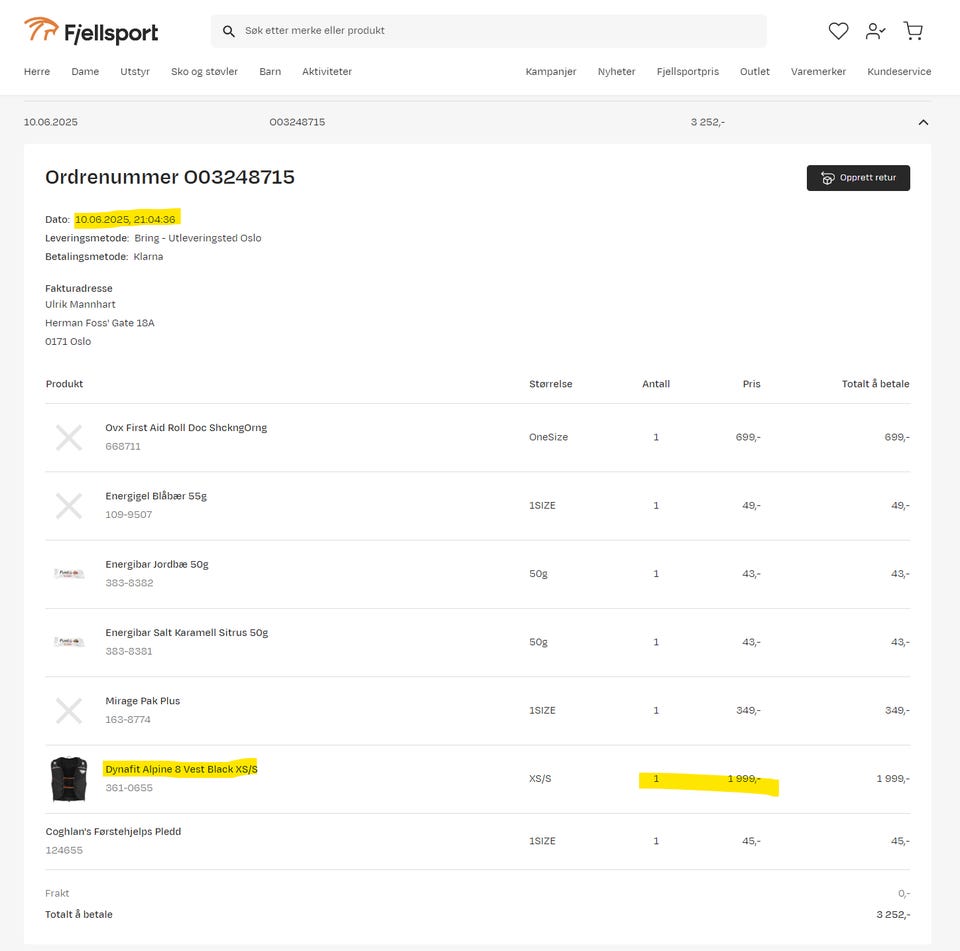This screenshot has height=951, width=960.
Task: Open the shopping cart icon
Action: click(x=913, y=31)
